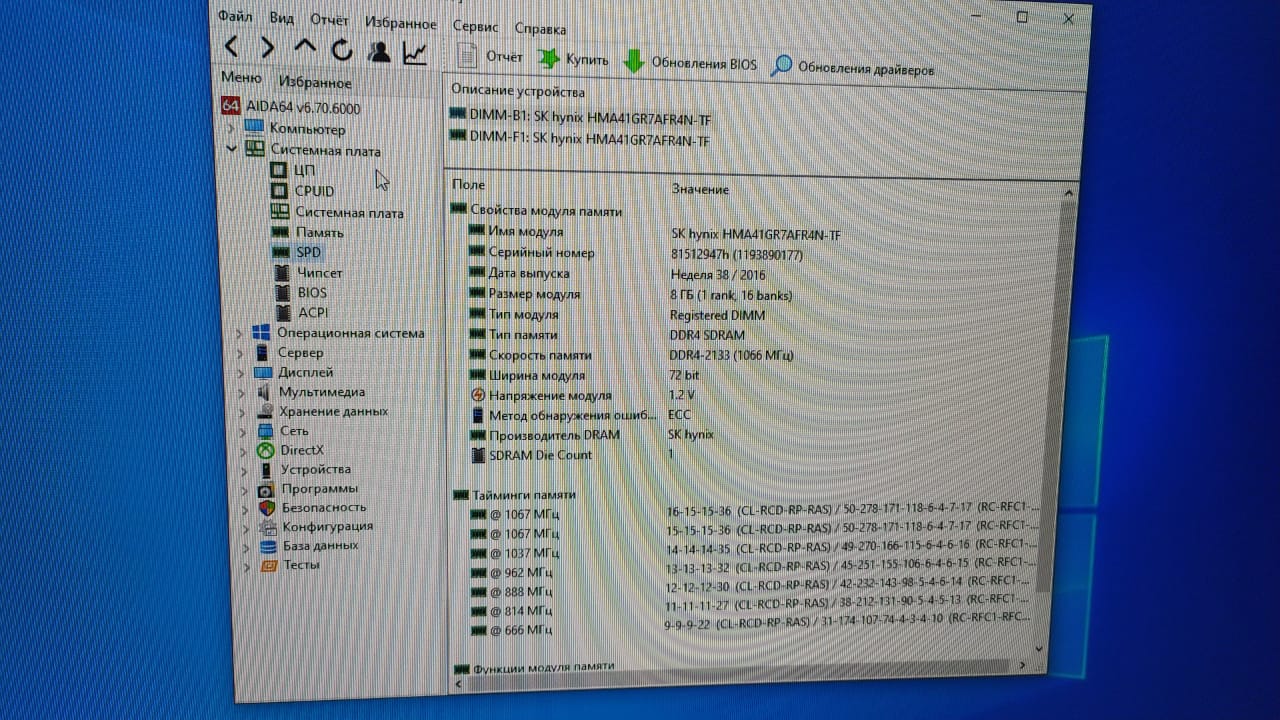Collapse the Системная плата tree node
This screenshot has height=720, width=1280.
click(231, 149)
